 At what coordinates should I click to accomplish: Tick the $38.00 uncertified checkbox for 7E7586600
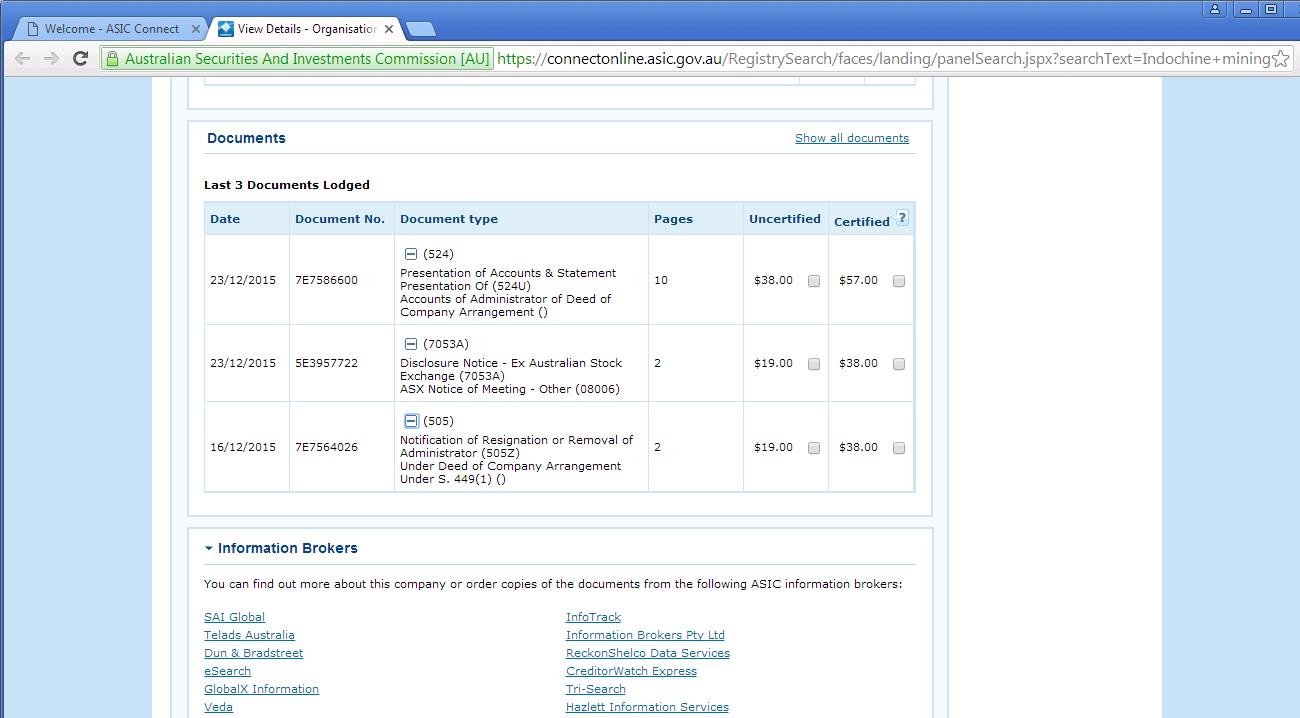tap(814, 281)
